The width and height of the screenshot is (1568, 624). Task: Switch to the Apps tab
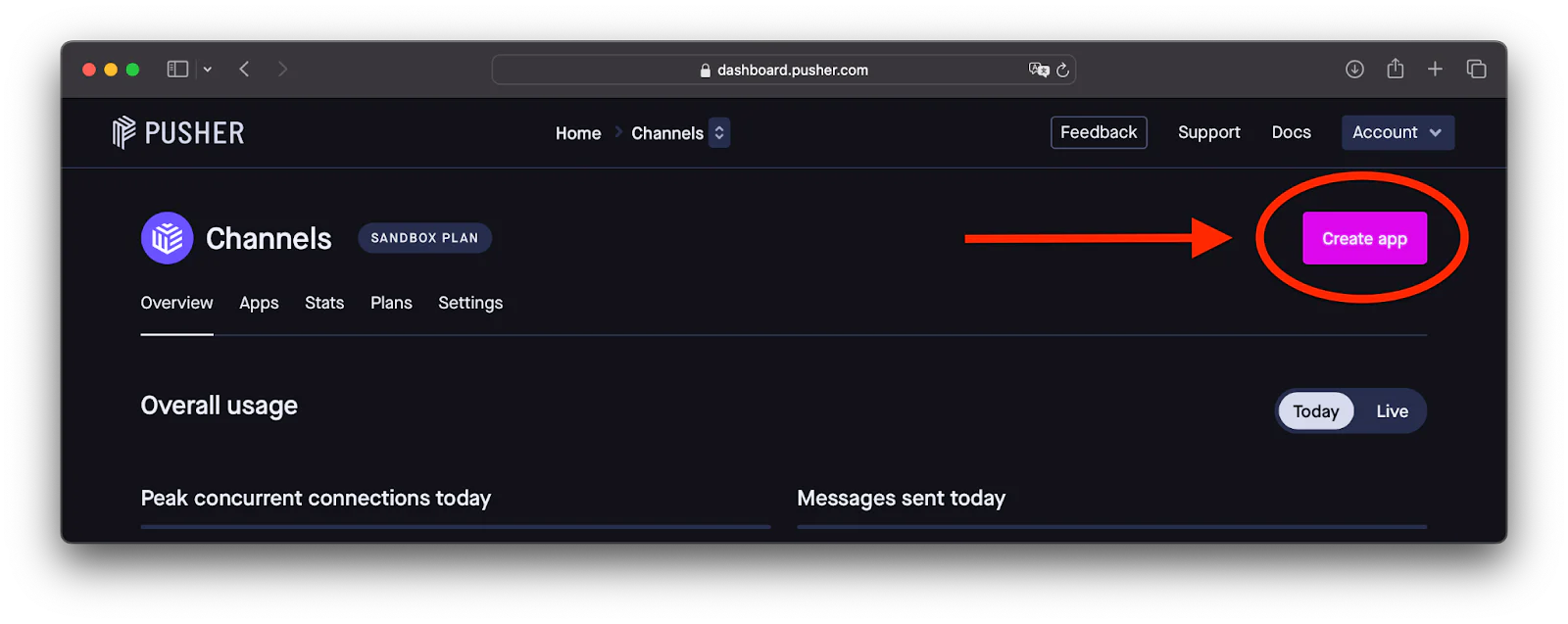pyautogui.click(x=259, y=303)
